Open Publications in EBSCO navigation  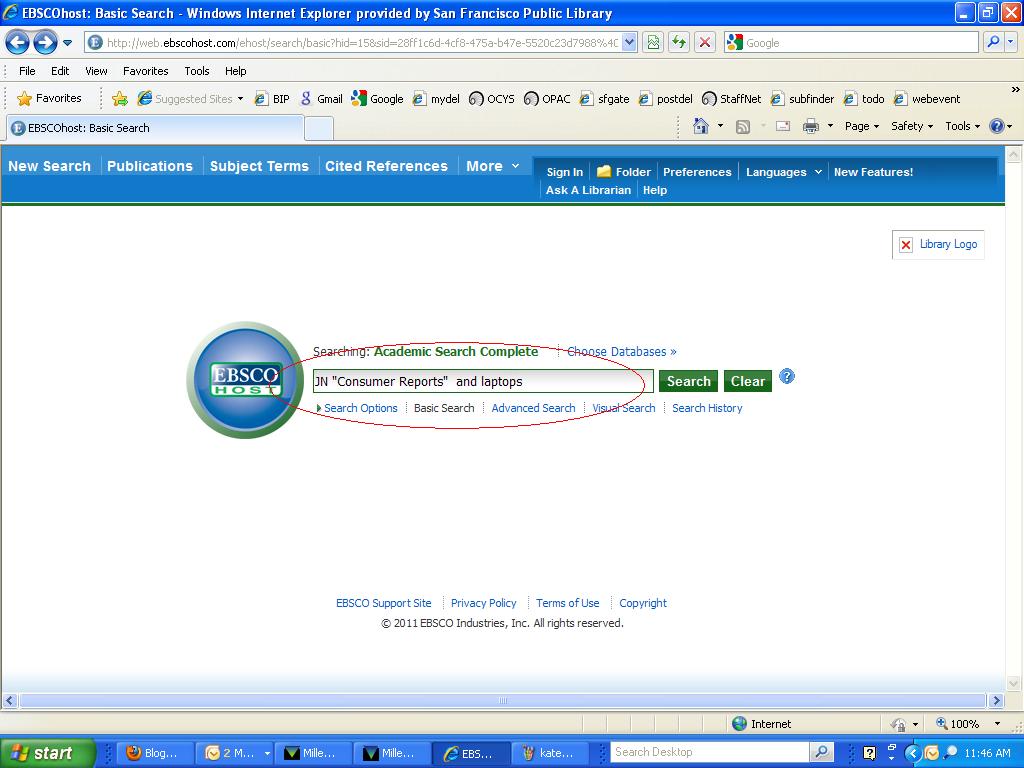click(x=150, y=166)
